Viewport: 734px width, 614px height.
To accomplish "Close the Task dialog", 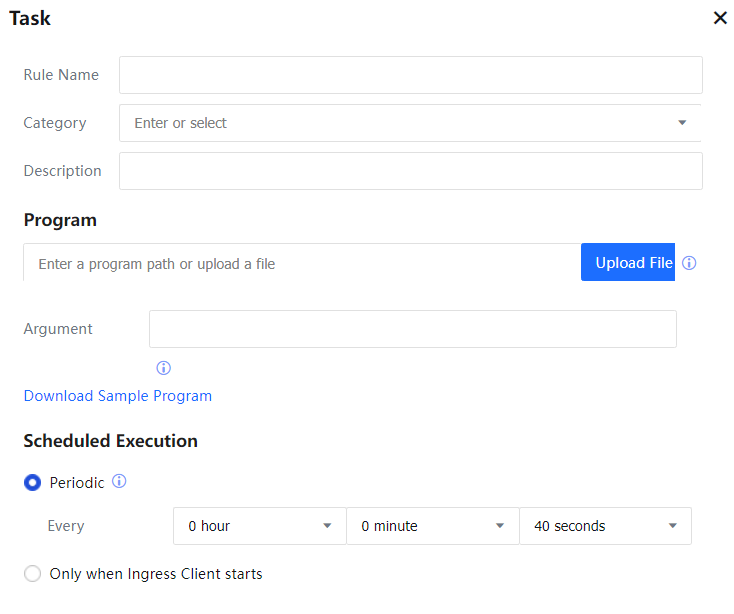I will (719, 18).
